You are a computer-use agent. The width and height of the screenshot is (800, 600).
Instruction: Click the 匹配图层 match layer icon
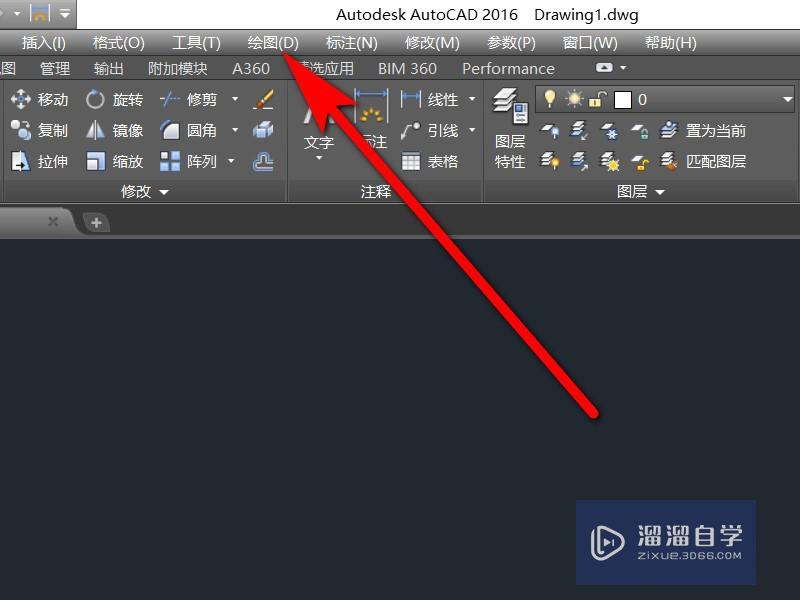[702, 162]
